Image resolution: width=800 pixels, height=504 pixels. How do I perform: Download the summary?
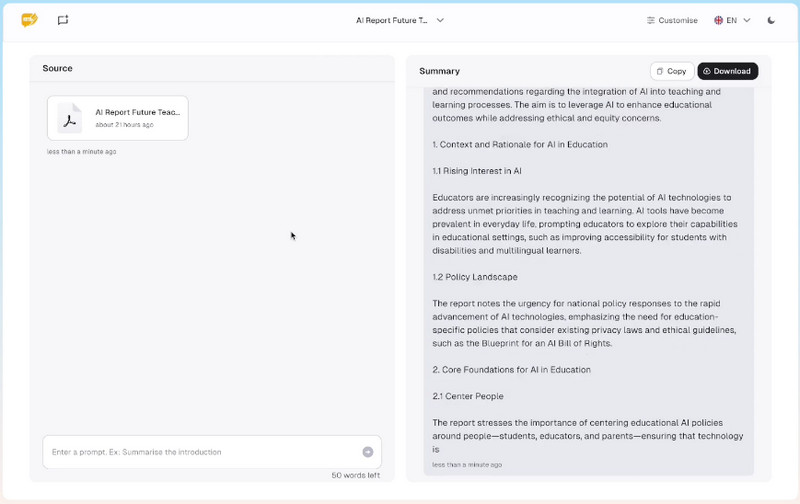click(x=728, y=71)
